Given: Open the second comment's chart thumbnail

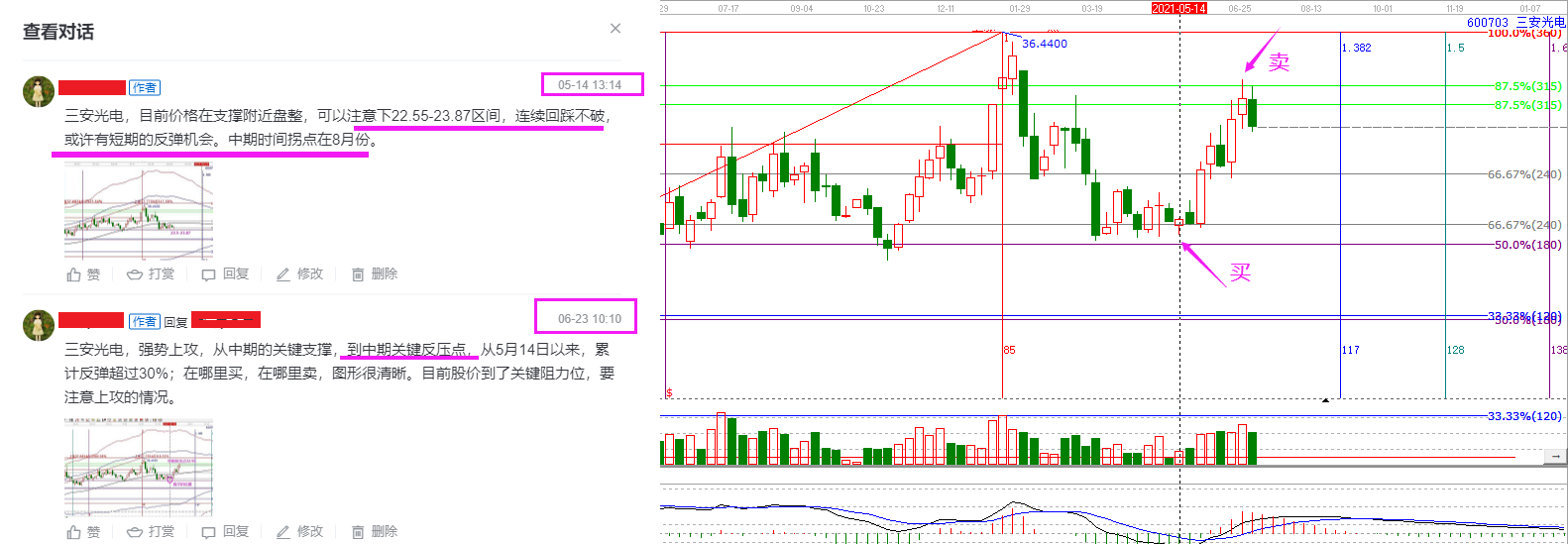Looking at the screenshot, I should (x=139, y=467).
